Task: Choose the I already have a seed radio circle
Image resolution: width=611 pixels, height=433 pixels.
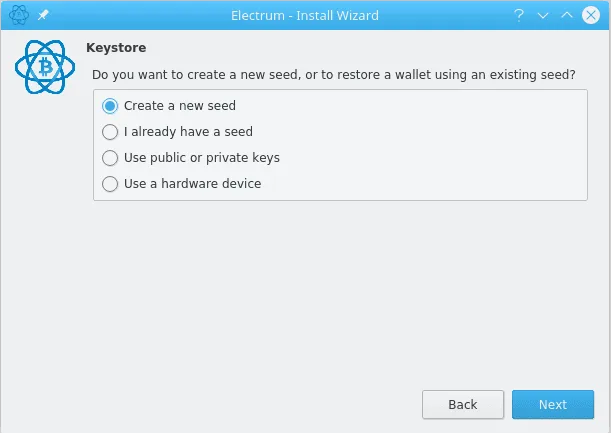Action: [110, 132]
